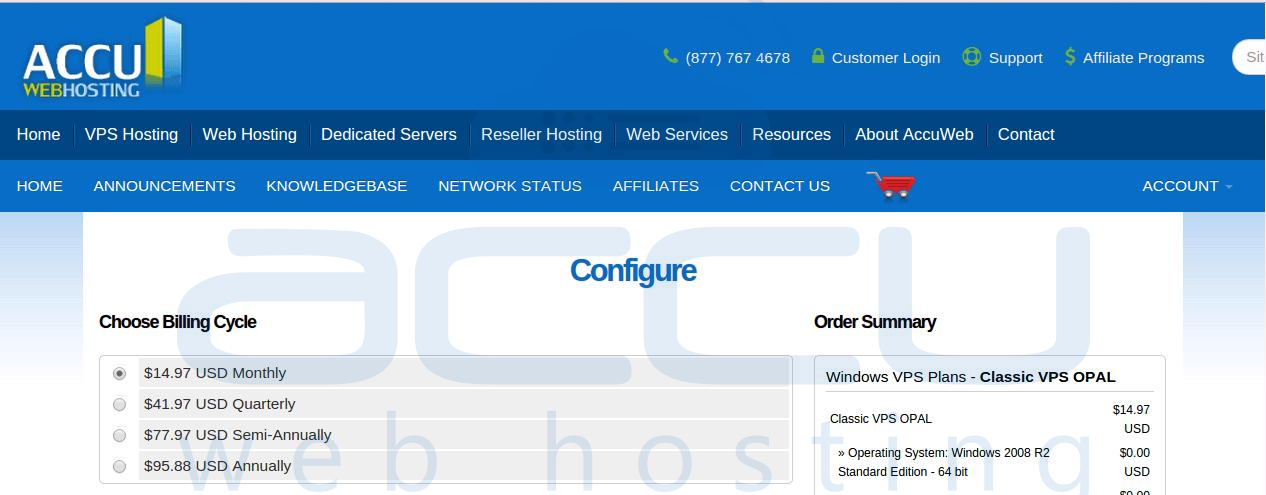Go to Dedicated Servers
This screenshot has width=1266, height=495.
click(388, 134)
